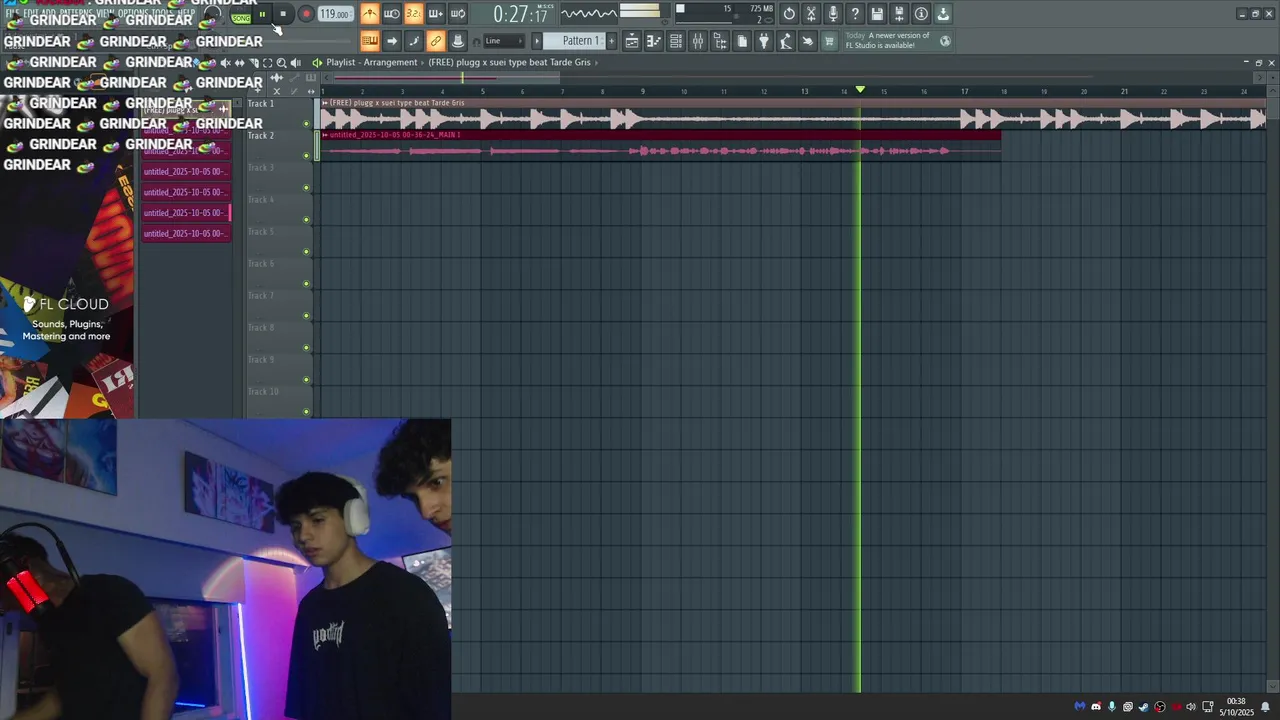Open the Browser view icon

(720, 41)
